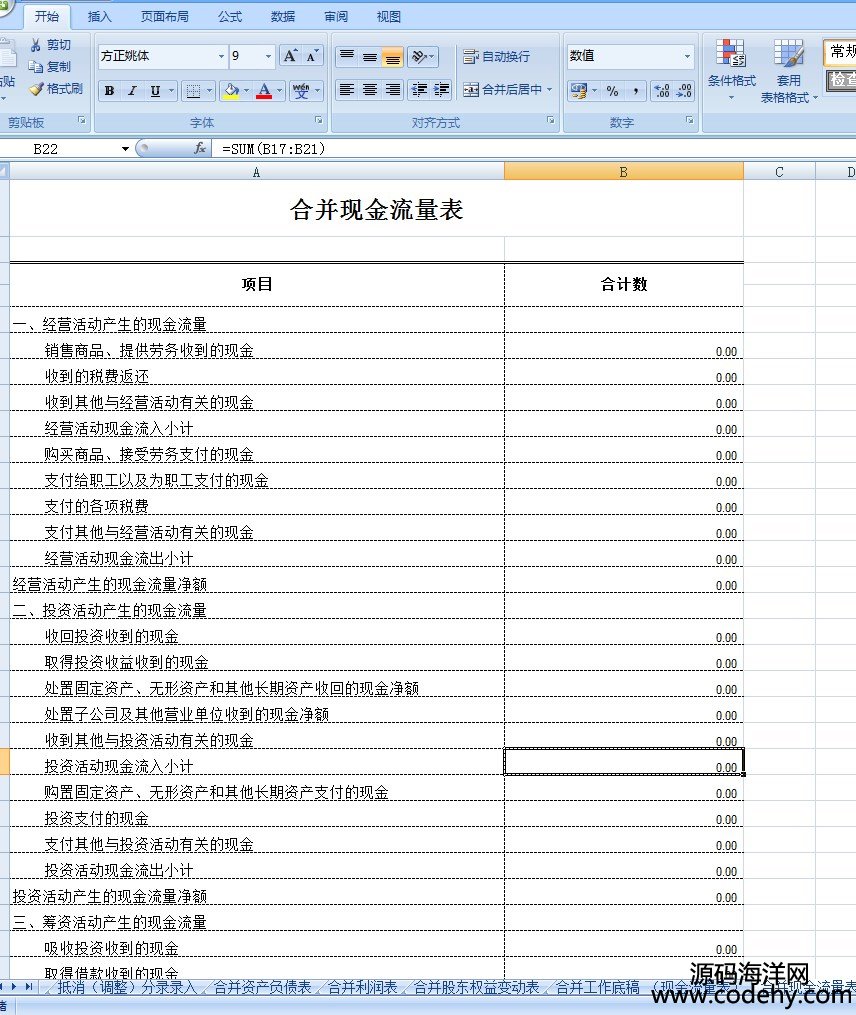
Task: Click the increase font size icon
Action: click(290, 56)
